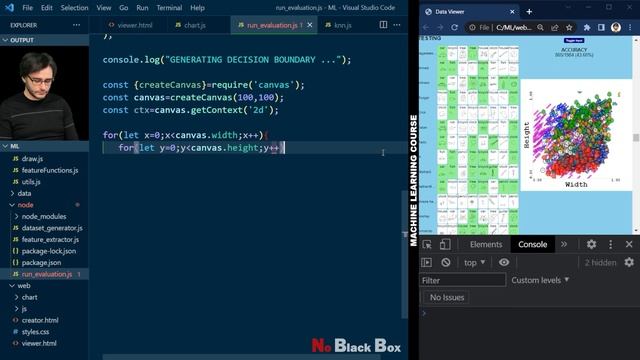Open creator.html file
Image resolution: width=640 pixels, height=360 pixels.
click(40, 320)
